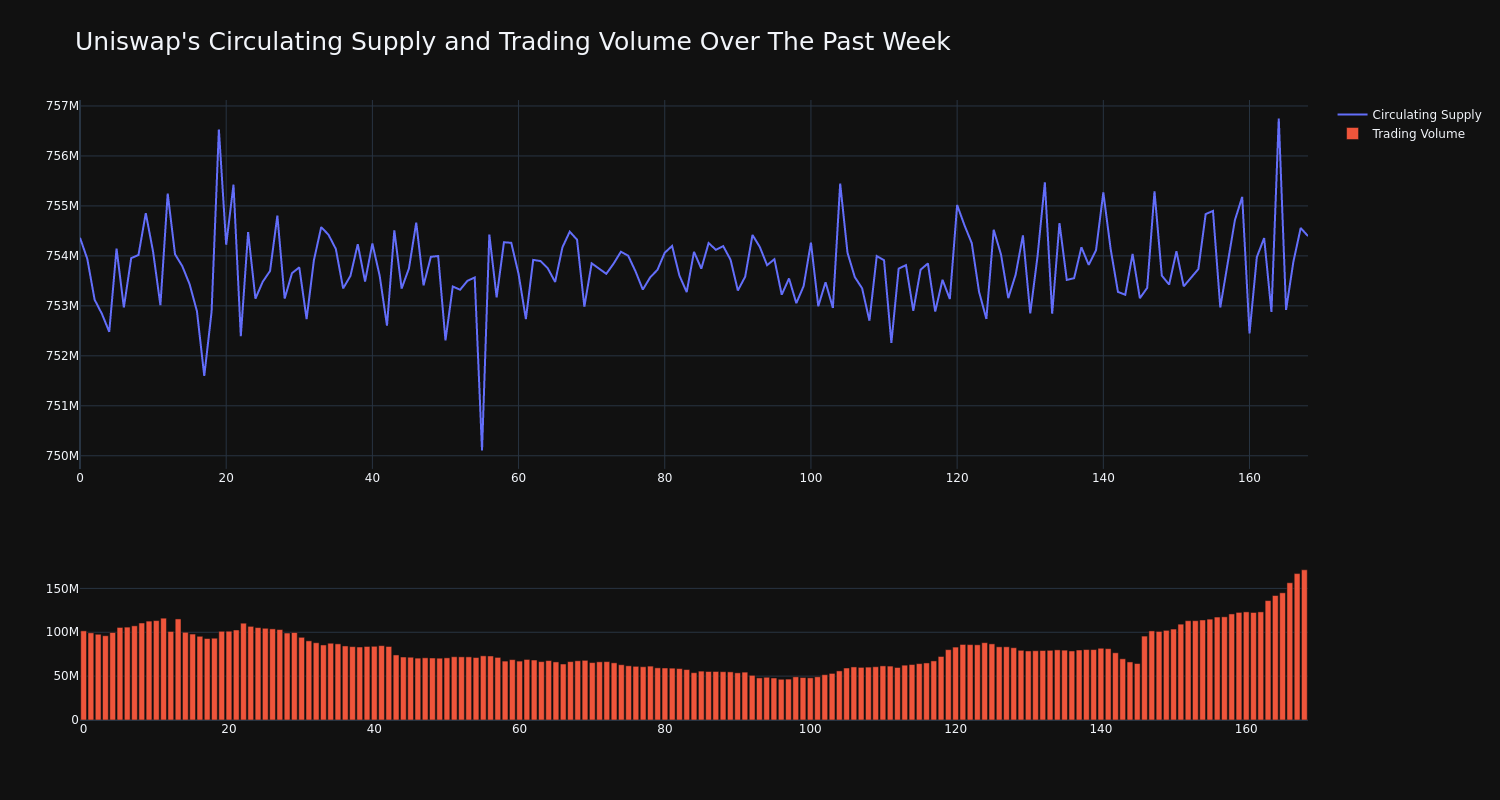Click the 60 tick on supply chart x-axis
The height and width of the screenshot is (800, 1500).
point(518,478)
